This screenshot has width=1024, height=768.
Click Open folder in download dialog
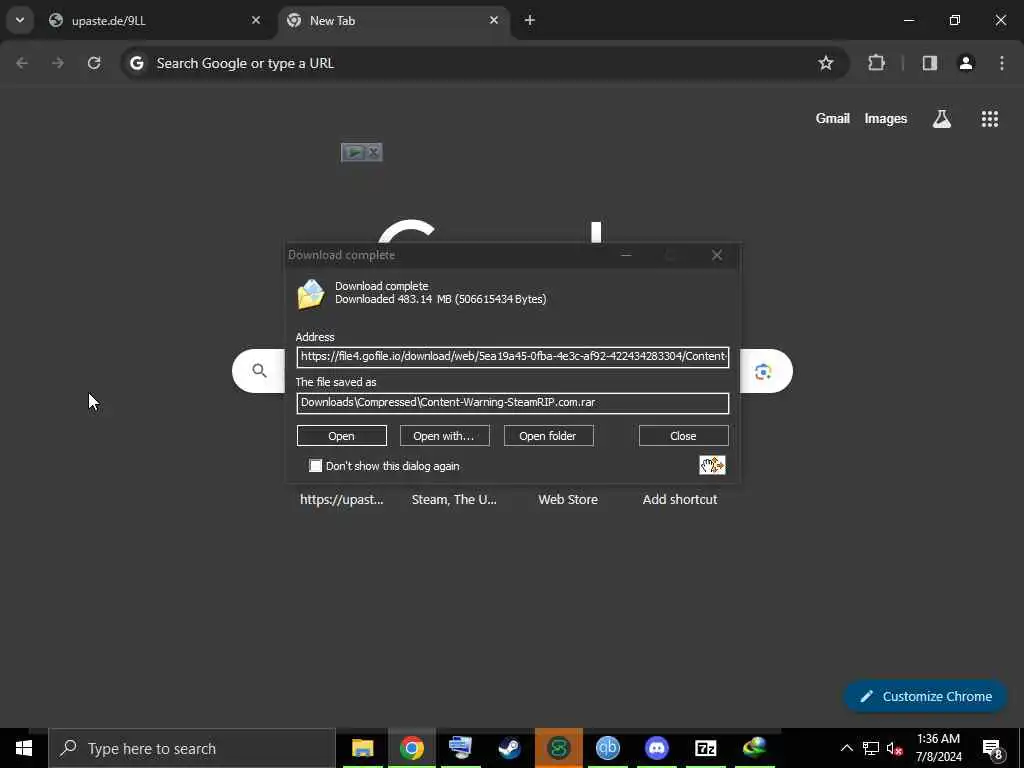548,436
